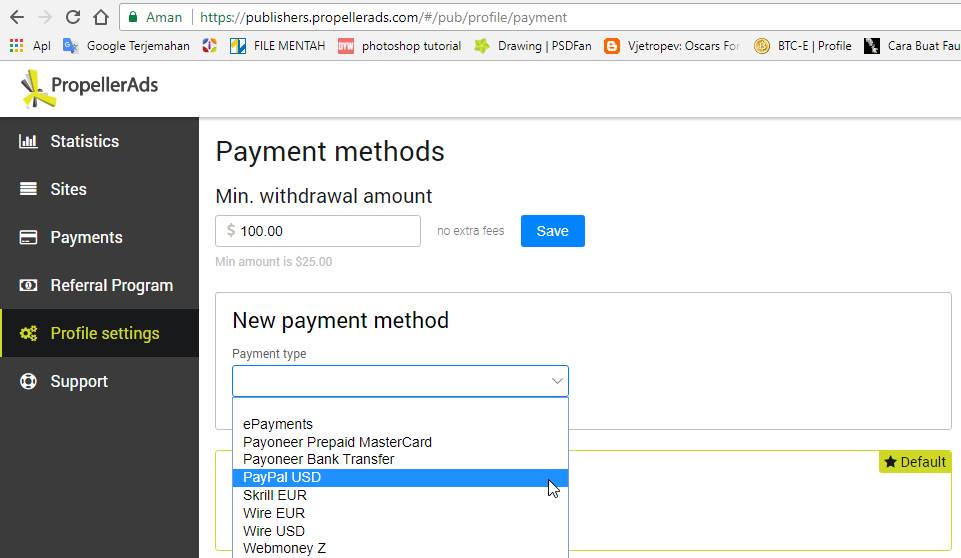Viewport: 961px width, 558px height.
Task: Click the PropellerAds logo
Action: 89,88
